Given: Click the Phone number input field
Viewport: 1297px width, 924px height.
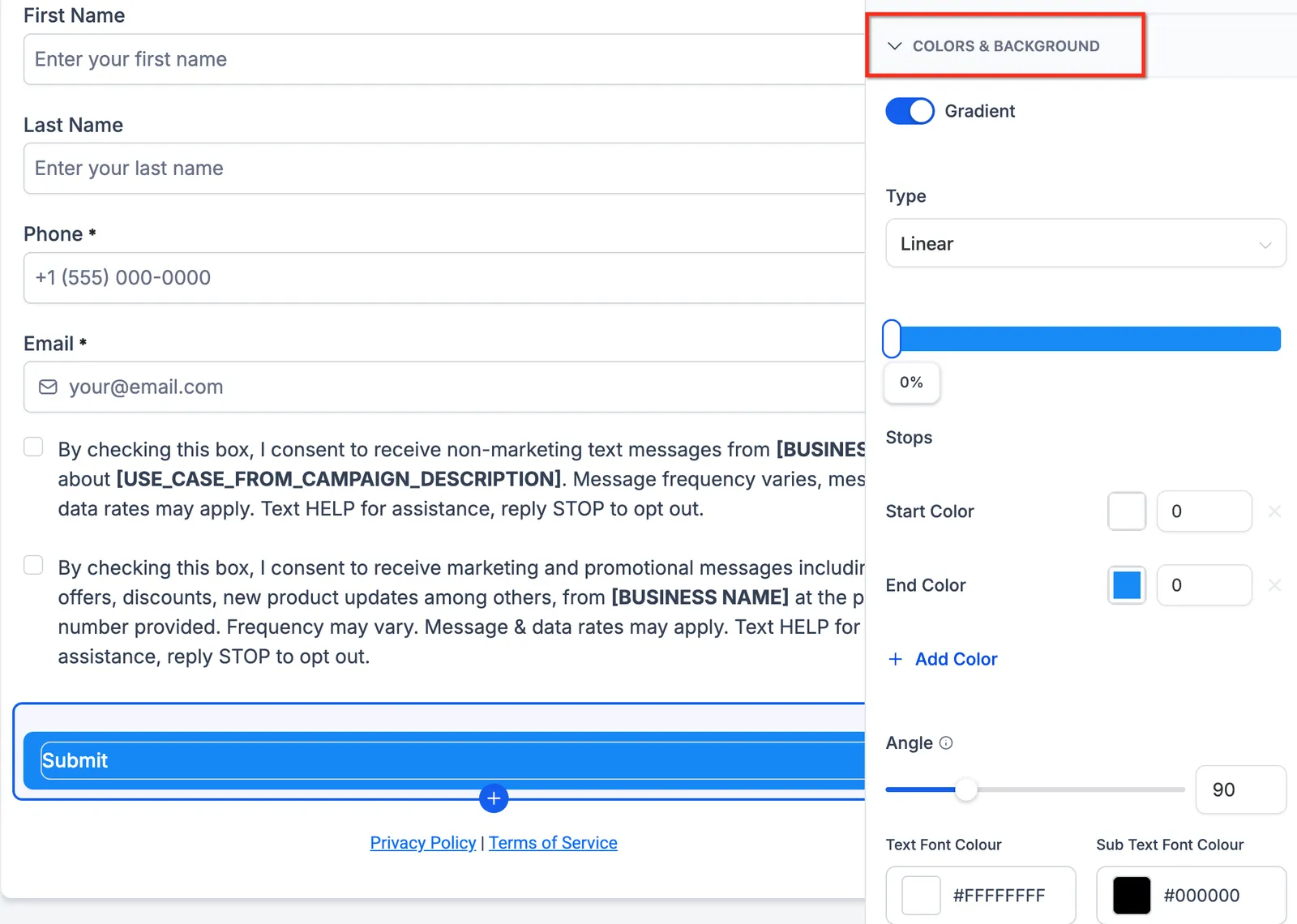Looking at the screenshot, I should [x=444, y=278].
